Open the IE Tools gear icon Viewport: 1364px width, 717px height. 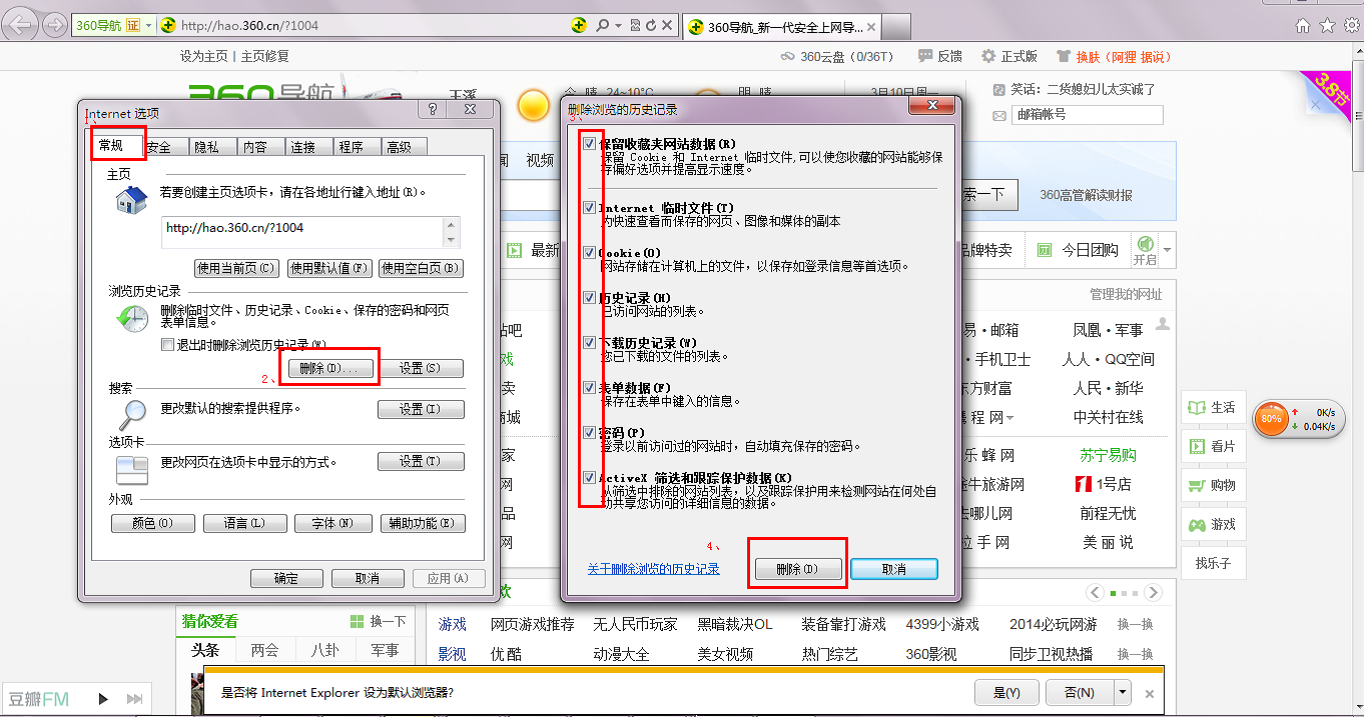click(x=1350, y=25)
